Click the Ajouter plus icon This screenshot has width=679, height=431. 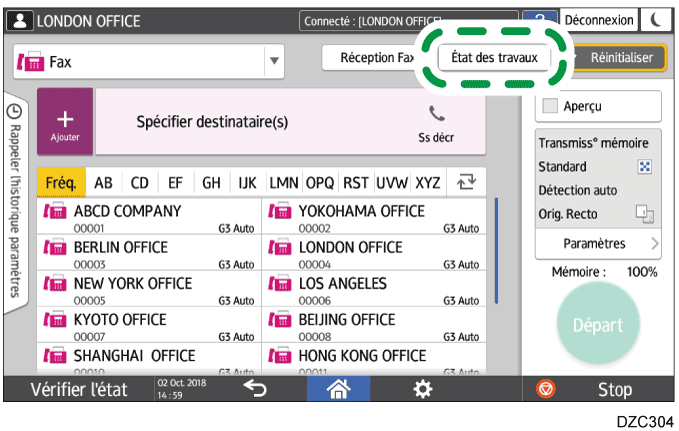pyautogui.click(x=65, y=121)
